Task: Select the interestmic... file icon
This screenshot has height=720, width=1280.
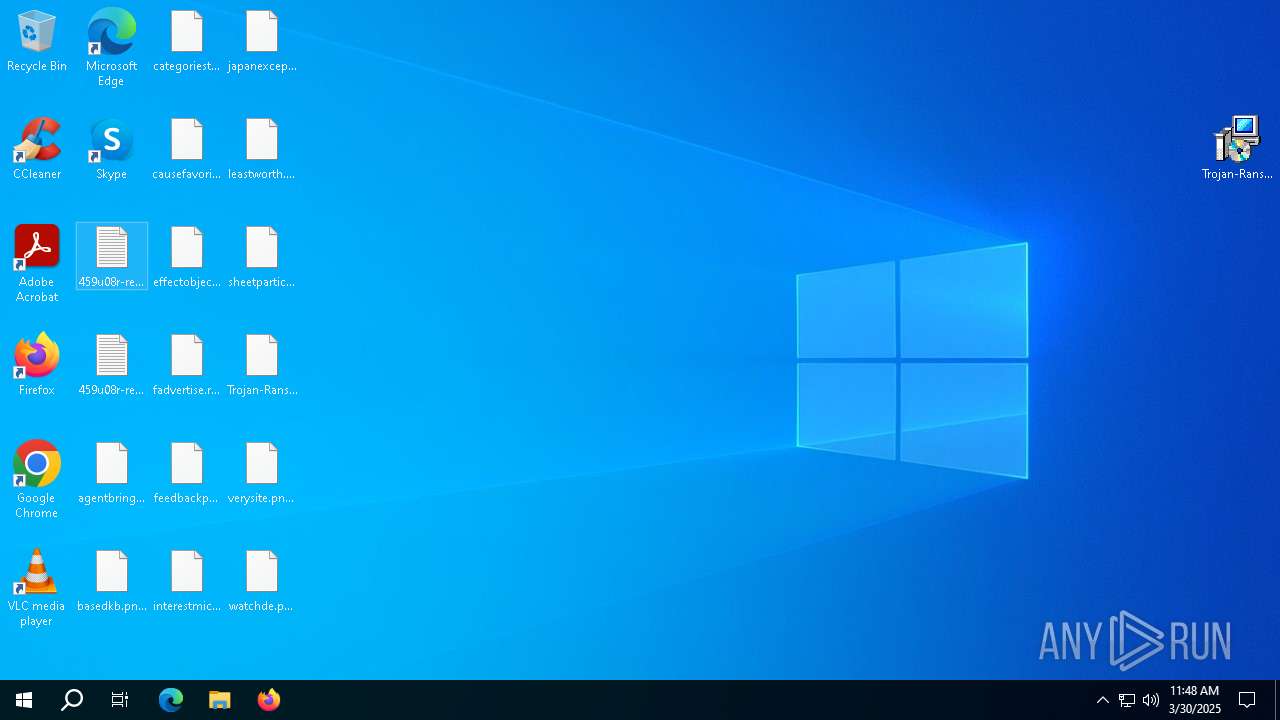Action: (x=186, y=582)
